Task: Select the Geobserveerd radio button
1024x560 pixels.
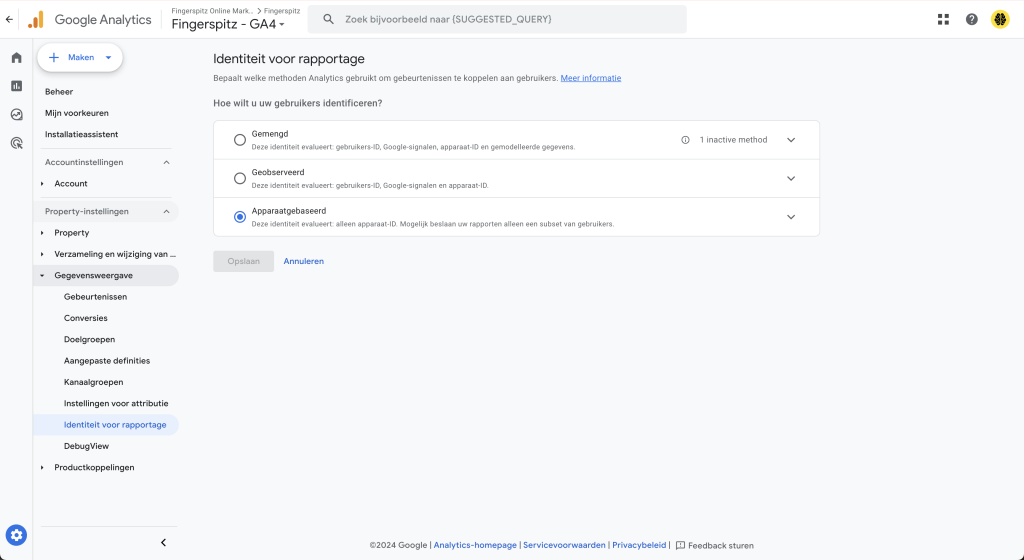Action: click(240, 178)
